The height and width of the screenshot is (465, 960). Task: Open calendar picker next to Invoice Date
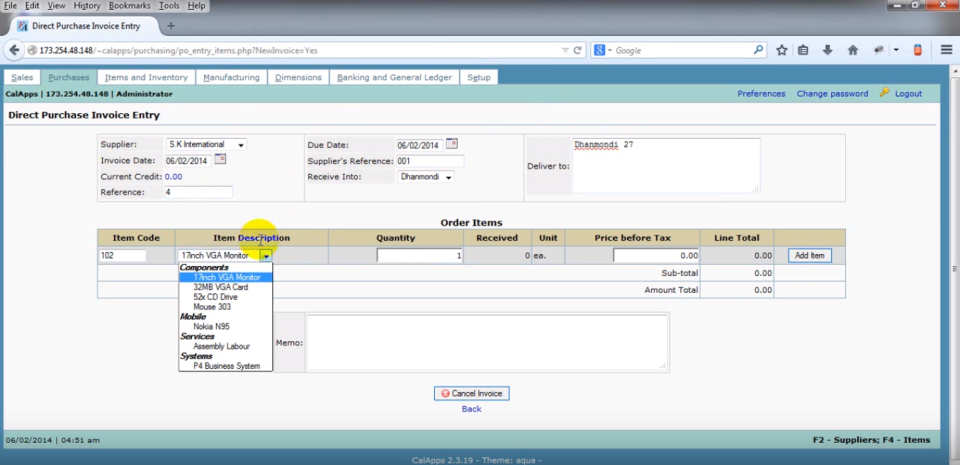click(x=220, y=159)
